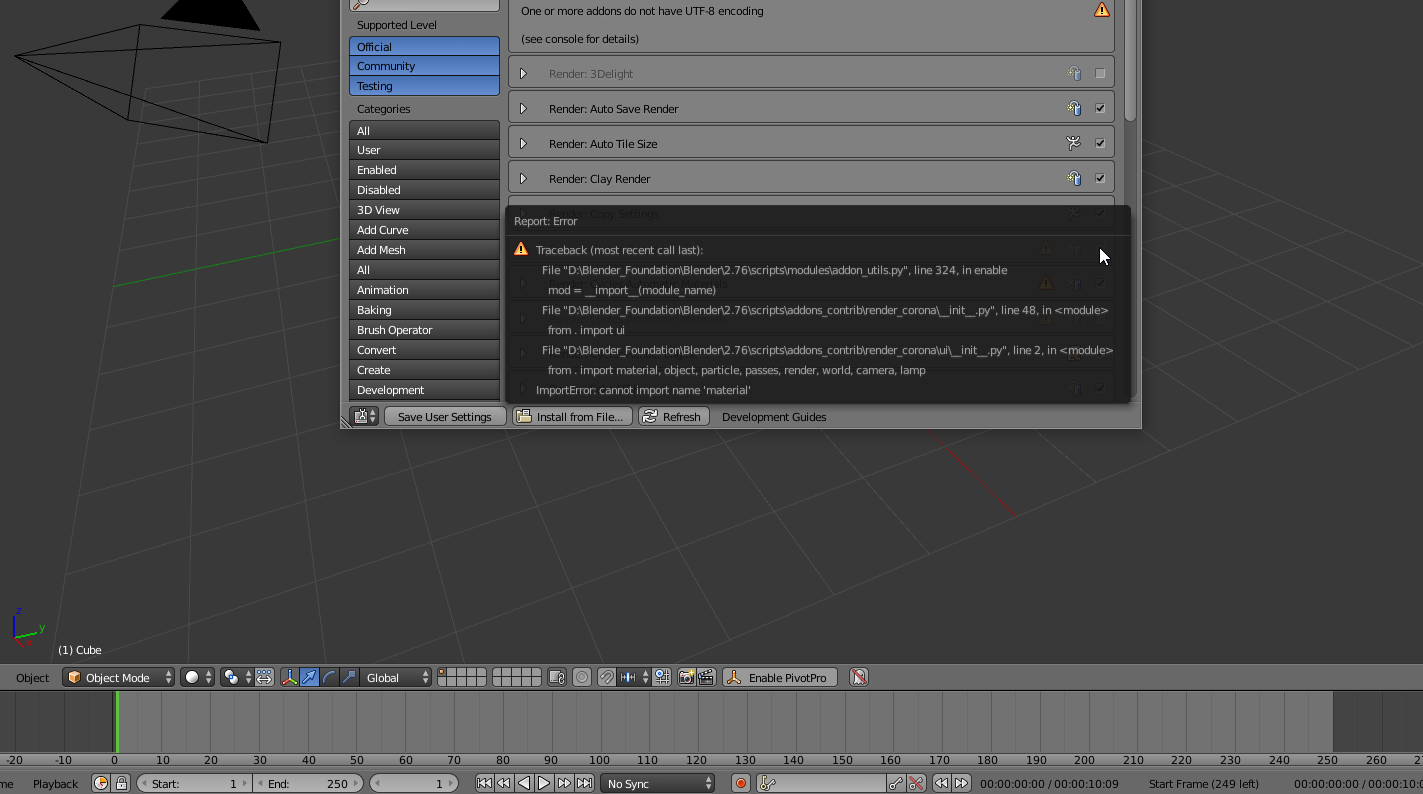
Task: Play the animation forward
Action: click(544, 783)
